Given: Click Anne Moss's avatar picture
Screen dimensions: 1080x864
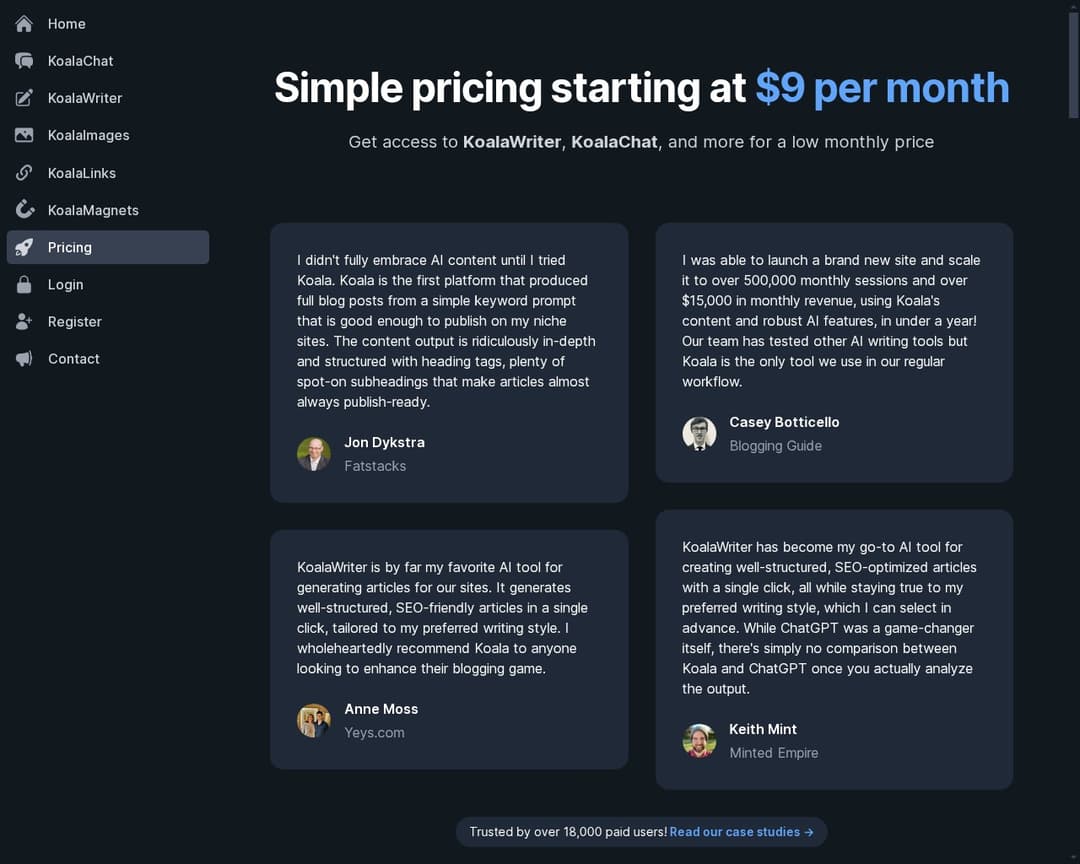Looking at the screenshot, I should tap(314, 721).
